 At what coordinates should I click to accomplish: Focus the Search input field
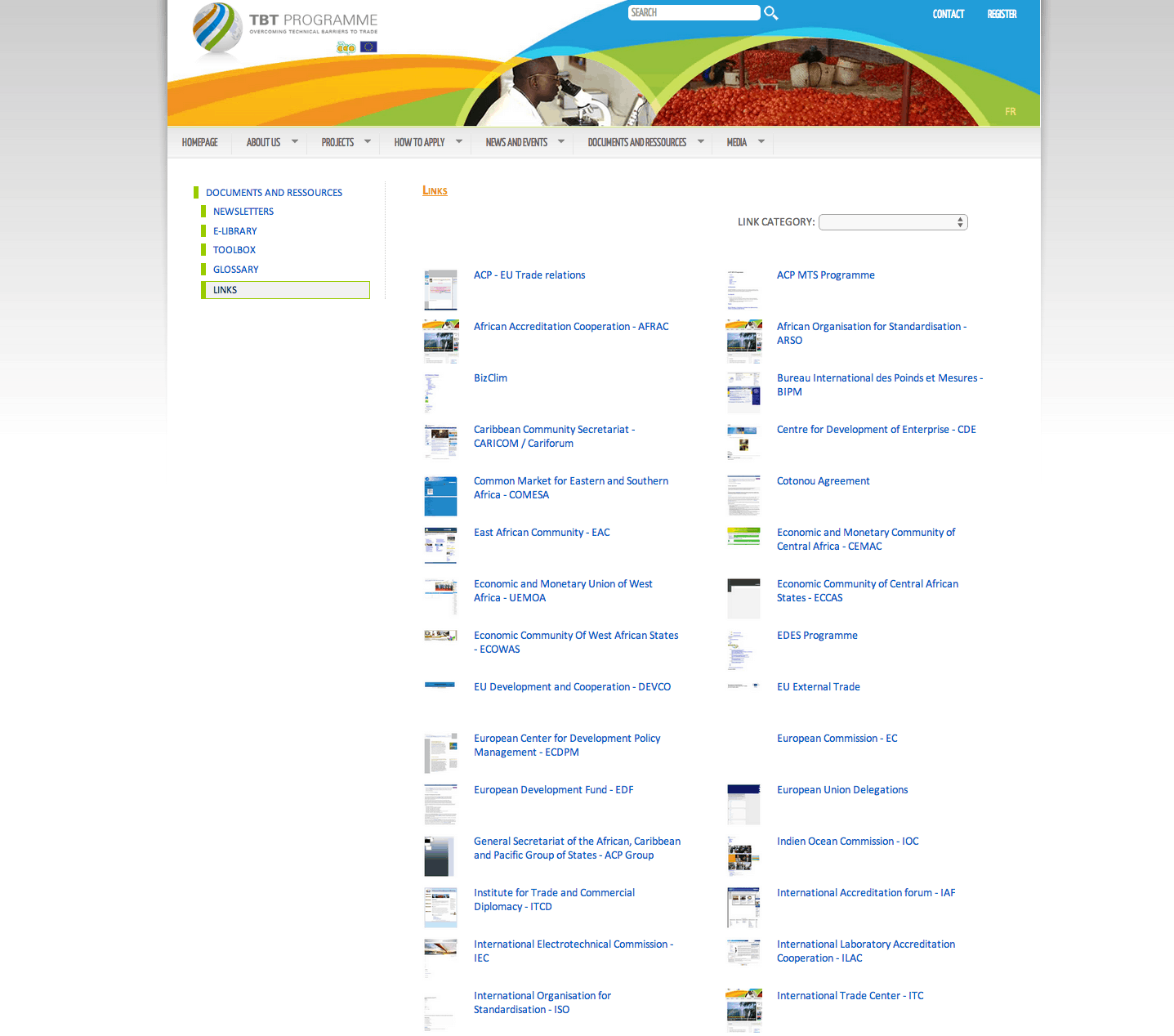point(694,12)
